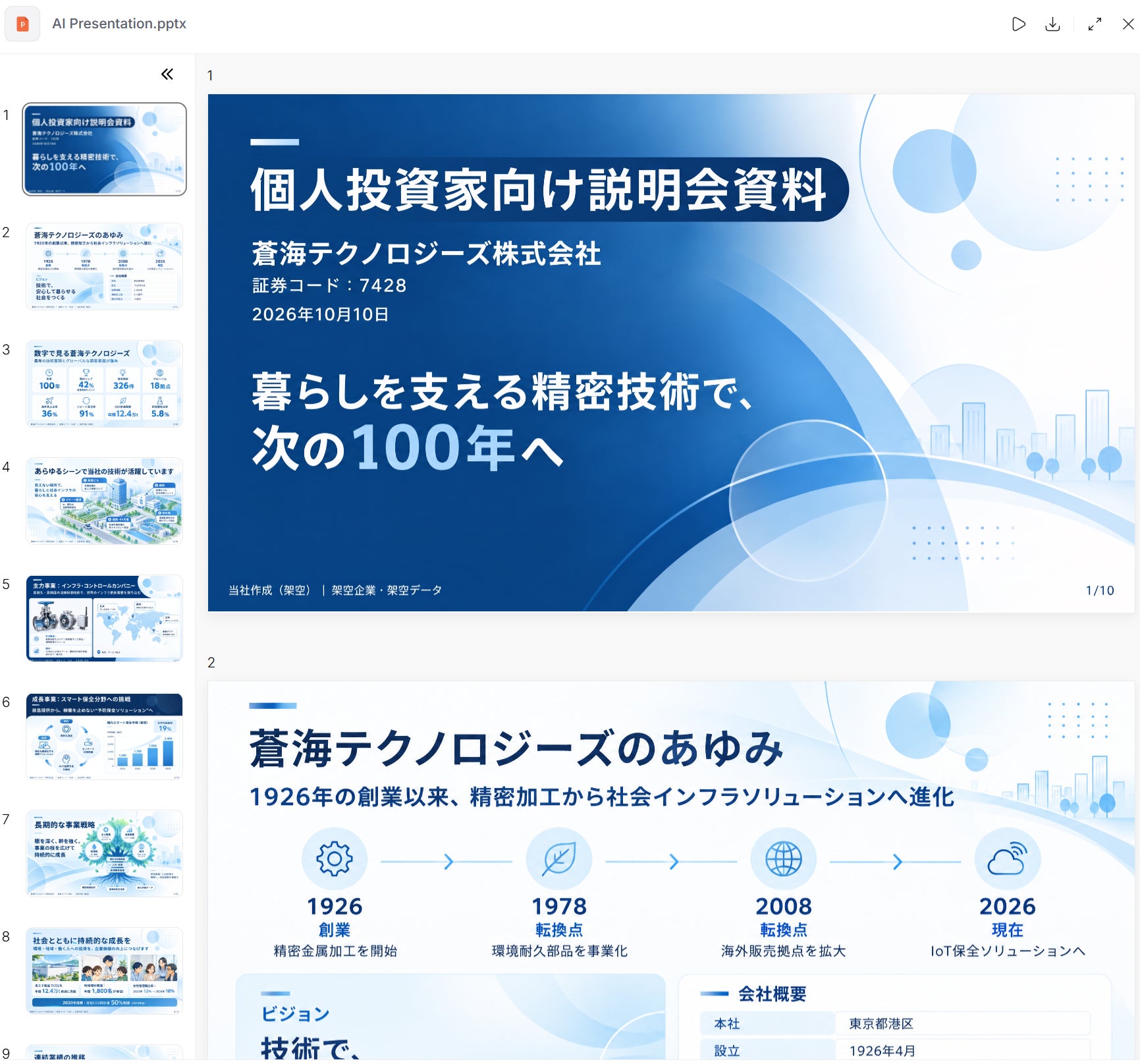
Task: Click the company name 蒼海テクノロジーズ株式会社
Action: click(426, 254)
